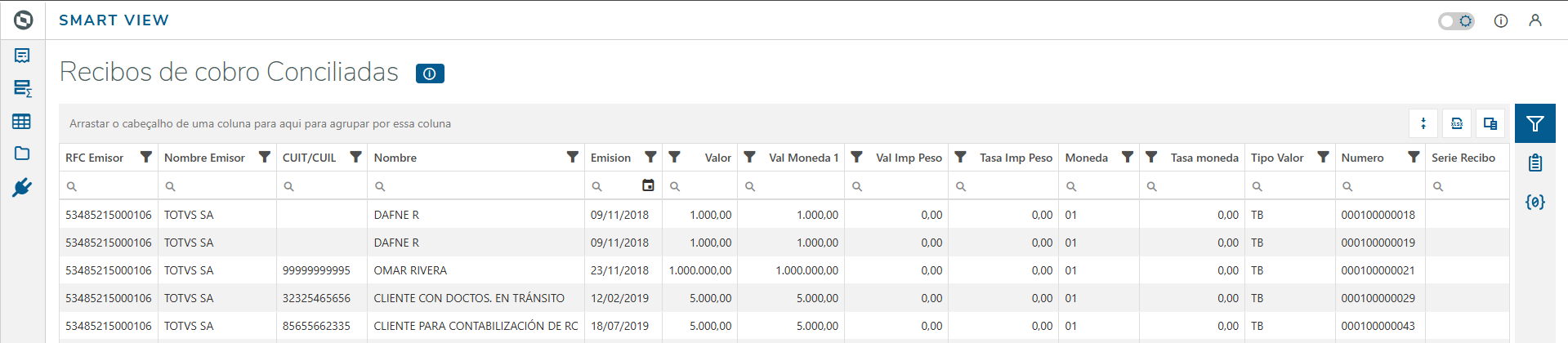Click the info badge beside the title
This screenshot has width=1568, height=343.
coord(430,73)
